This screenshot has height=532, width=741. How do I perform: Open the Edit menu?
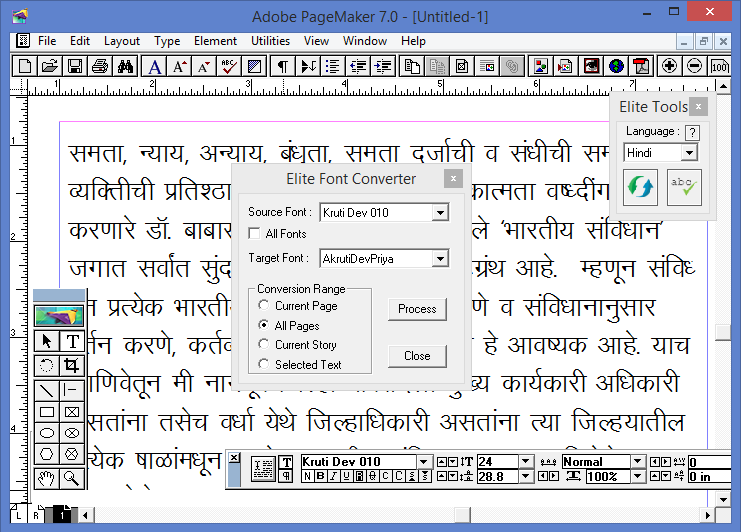[80, 41]
